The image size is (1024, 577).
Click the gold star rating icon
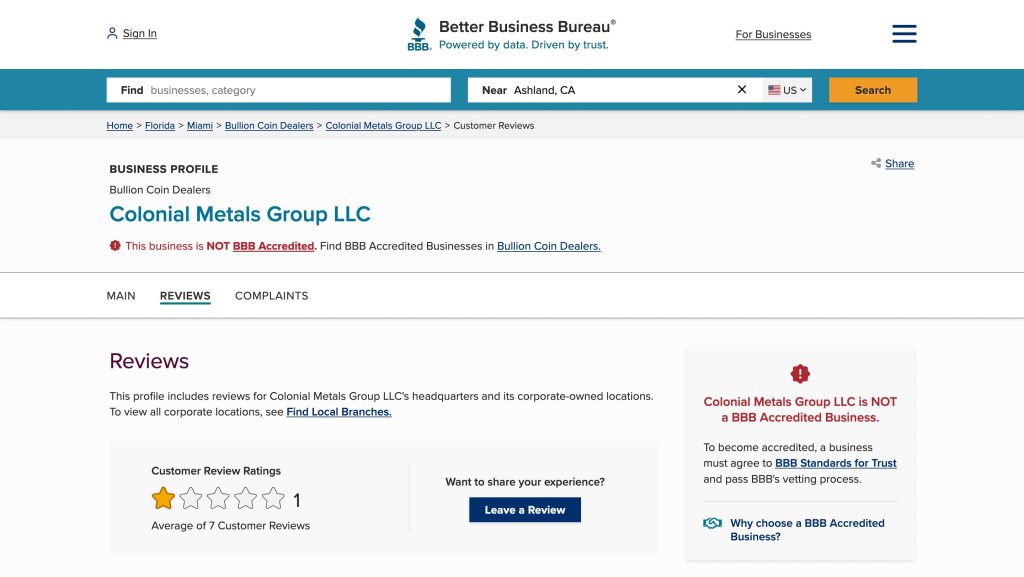tap(163, 498)
